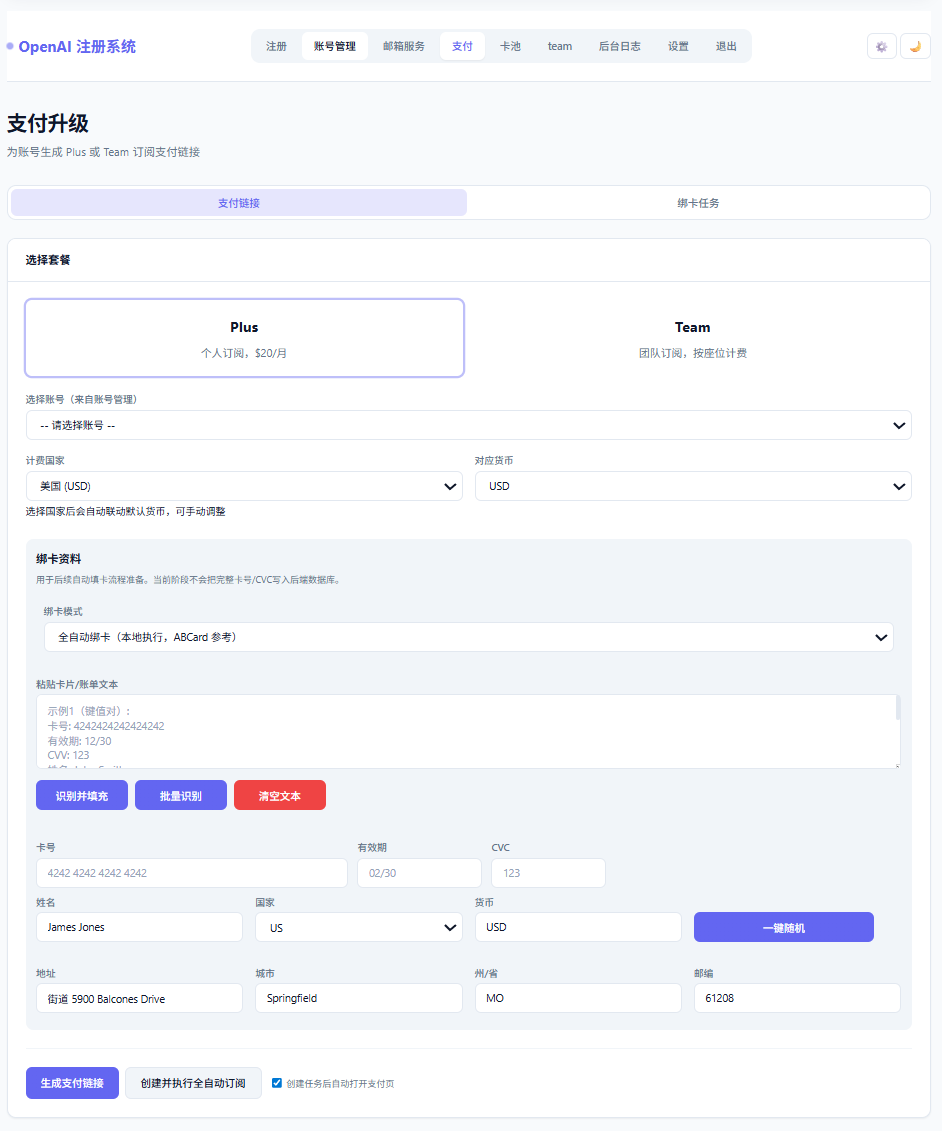The image size is (942, 1131).
Task: Click the 生成支付链接 button
Action: [x=72, y=1083]
